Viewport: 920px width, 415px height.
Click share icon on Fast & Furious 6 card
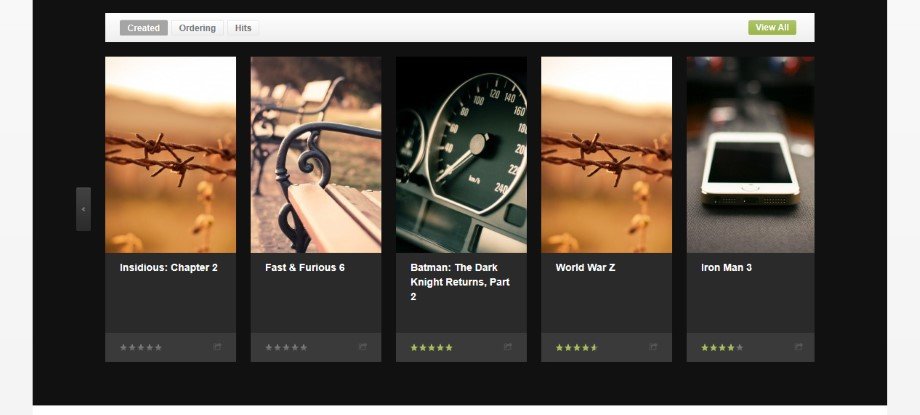(363, 347)
